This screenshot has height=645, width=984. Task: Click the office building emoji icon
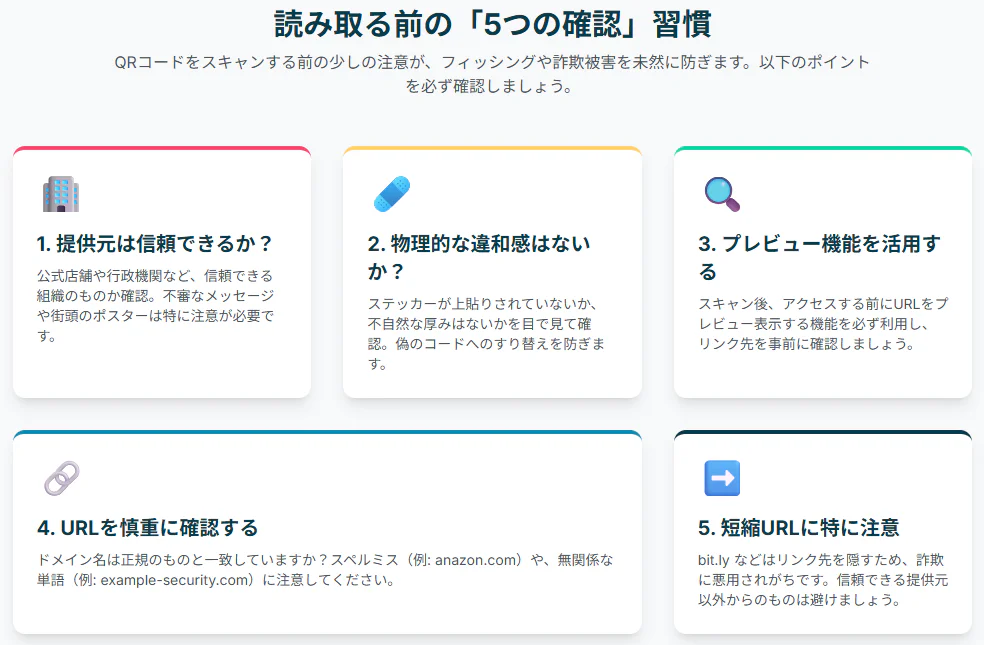[61, 194]
